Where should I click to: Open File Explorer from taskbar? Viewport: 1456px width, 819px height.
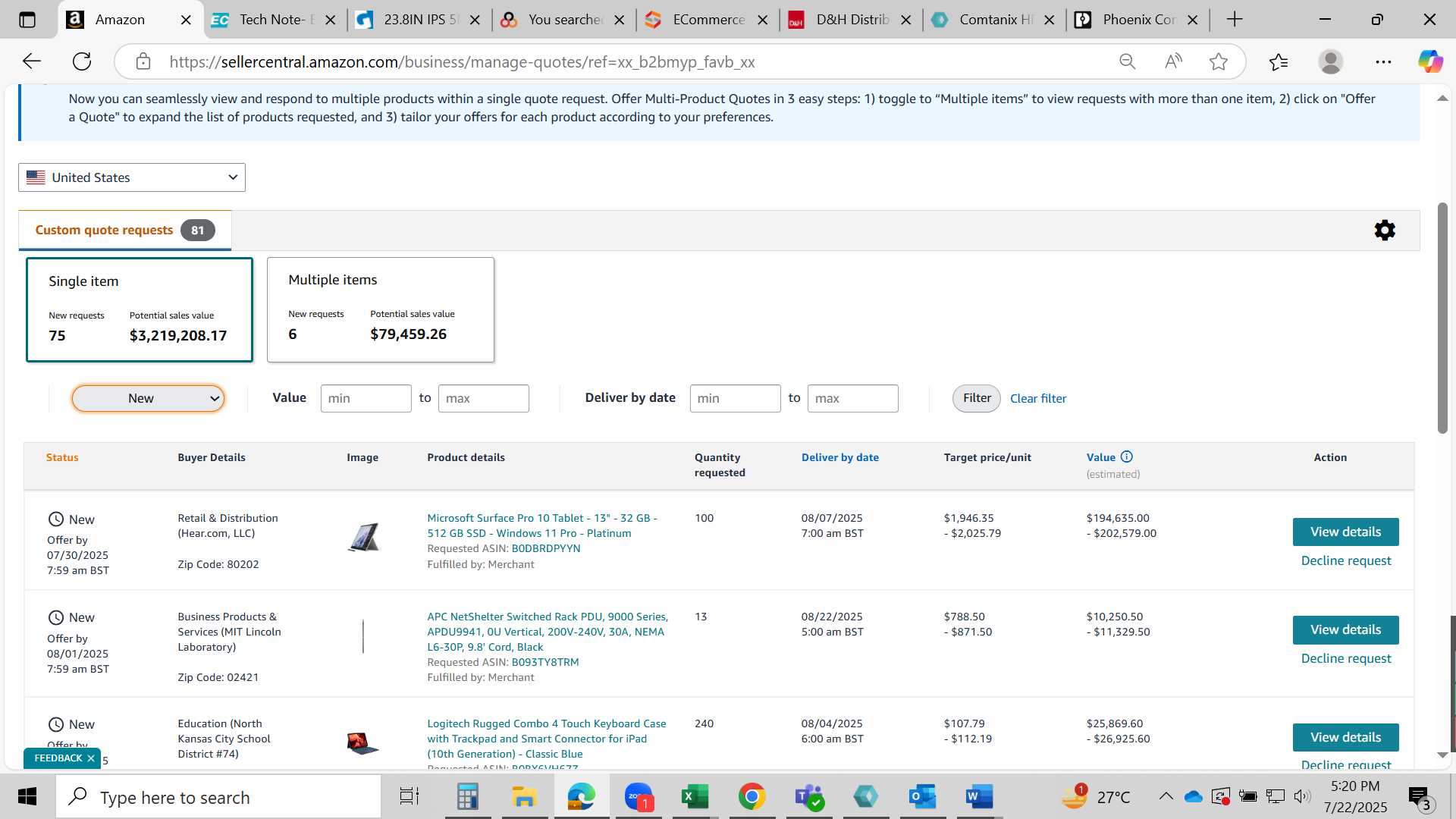(x=524, y=797)
